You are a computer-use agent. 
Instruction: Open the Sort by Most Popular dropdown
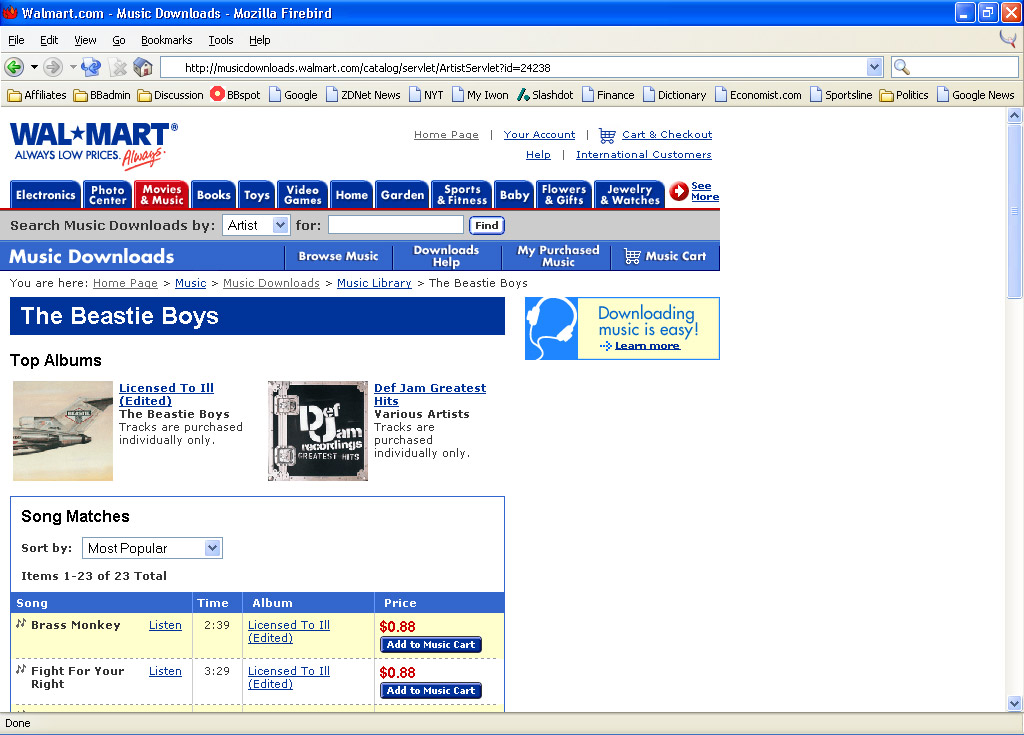(152, 548)
